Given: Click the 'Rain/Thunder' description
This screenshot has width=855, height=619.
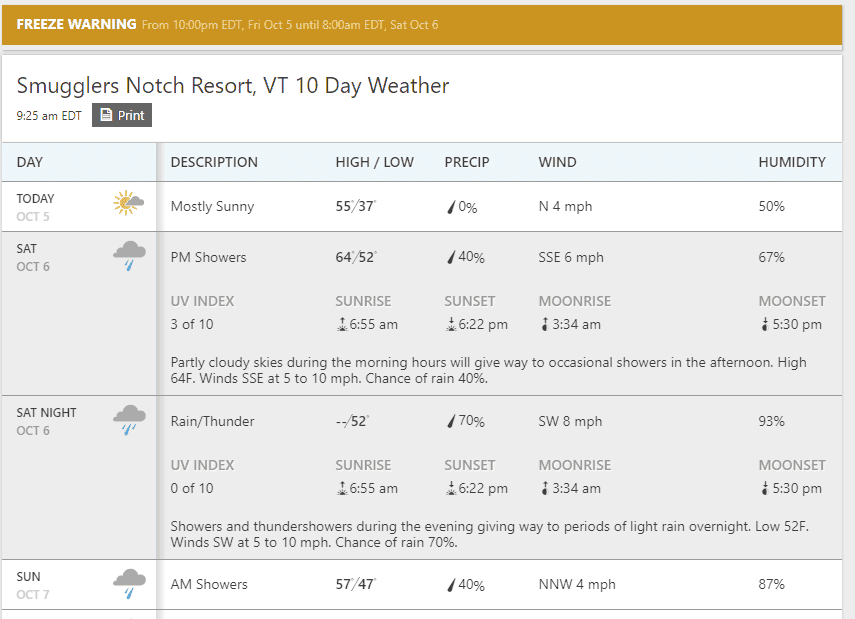Looking at the screenshot, I should point(212,421).
